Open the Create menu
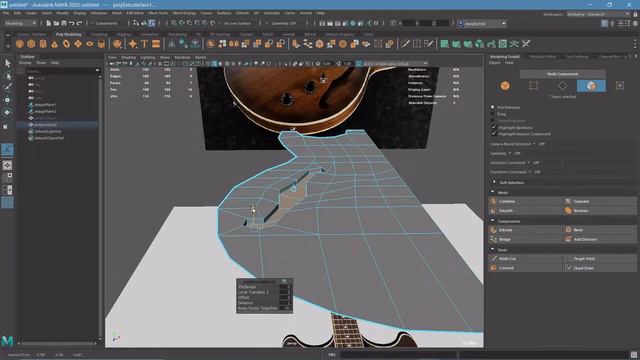Viewport: 640px width, 360px height. [31, 13]
